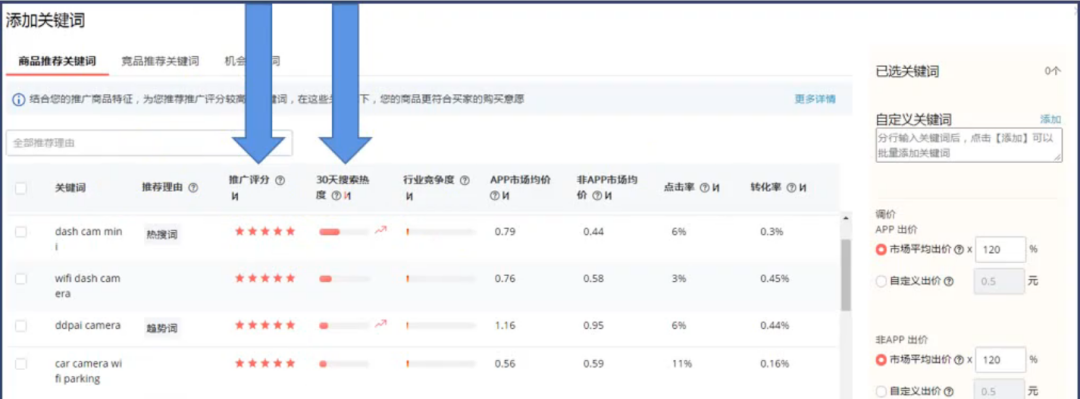Open help icon next to 转化率 header
The width and height of the screenshot is (1080, 399).
coord(791,187)
